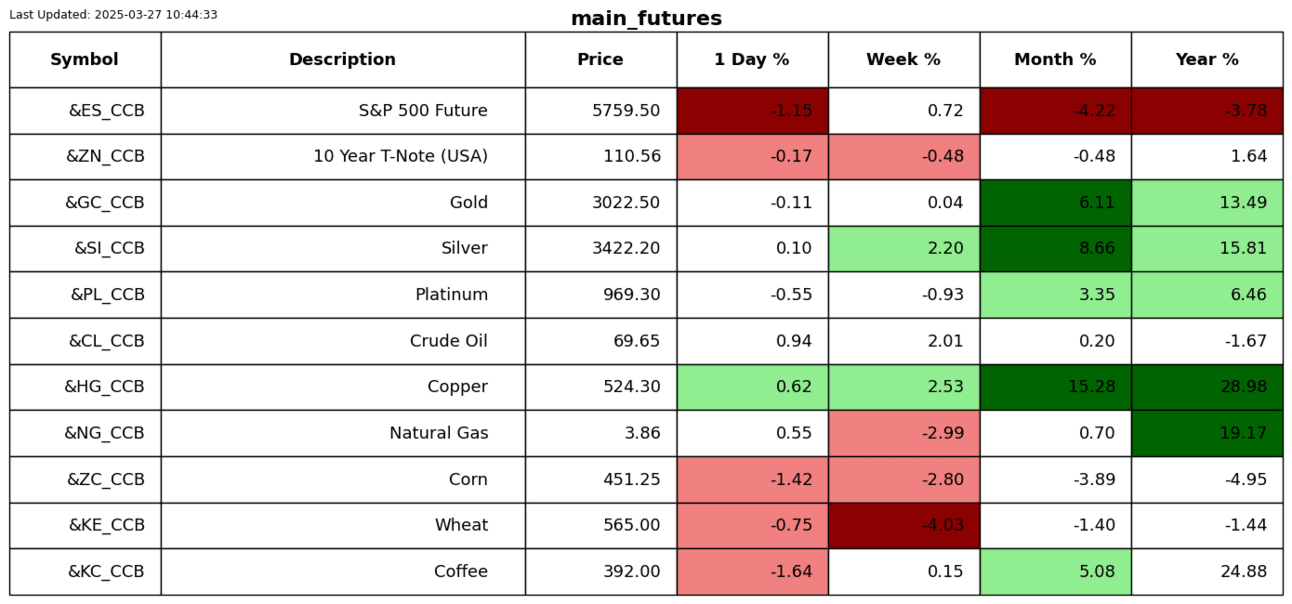Click the 1 Day % column header

[752, 60]
